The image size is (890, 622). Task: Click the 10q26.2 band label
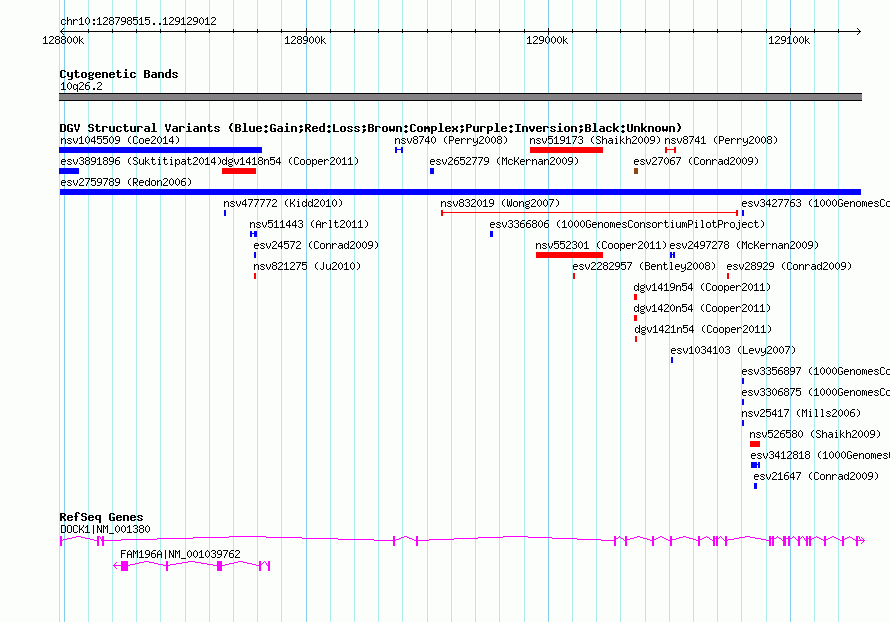81,86
